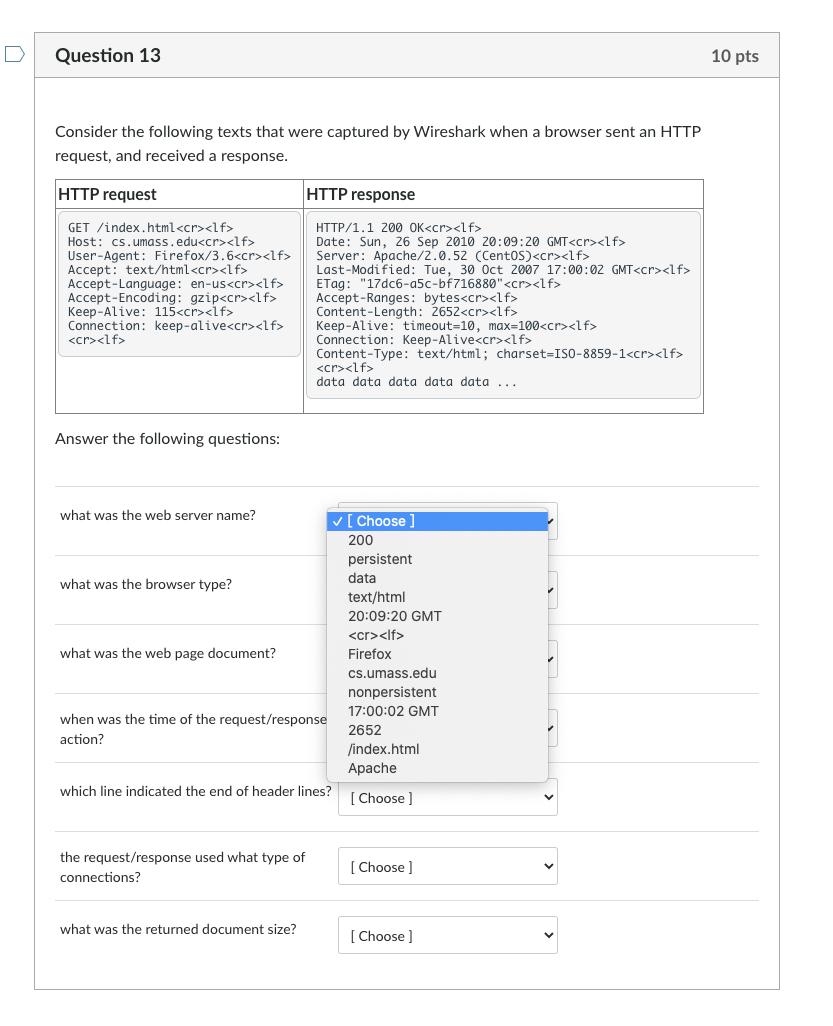Click the 'data data data data data ...' line
The image size is (833, 1026).
[x=417, y=382]
